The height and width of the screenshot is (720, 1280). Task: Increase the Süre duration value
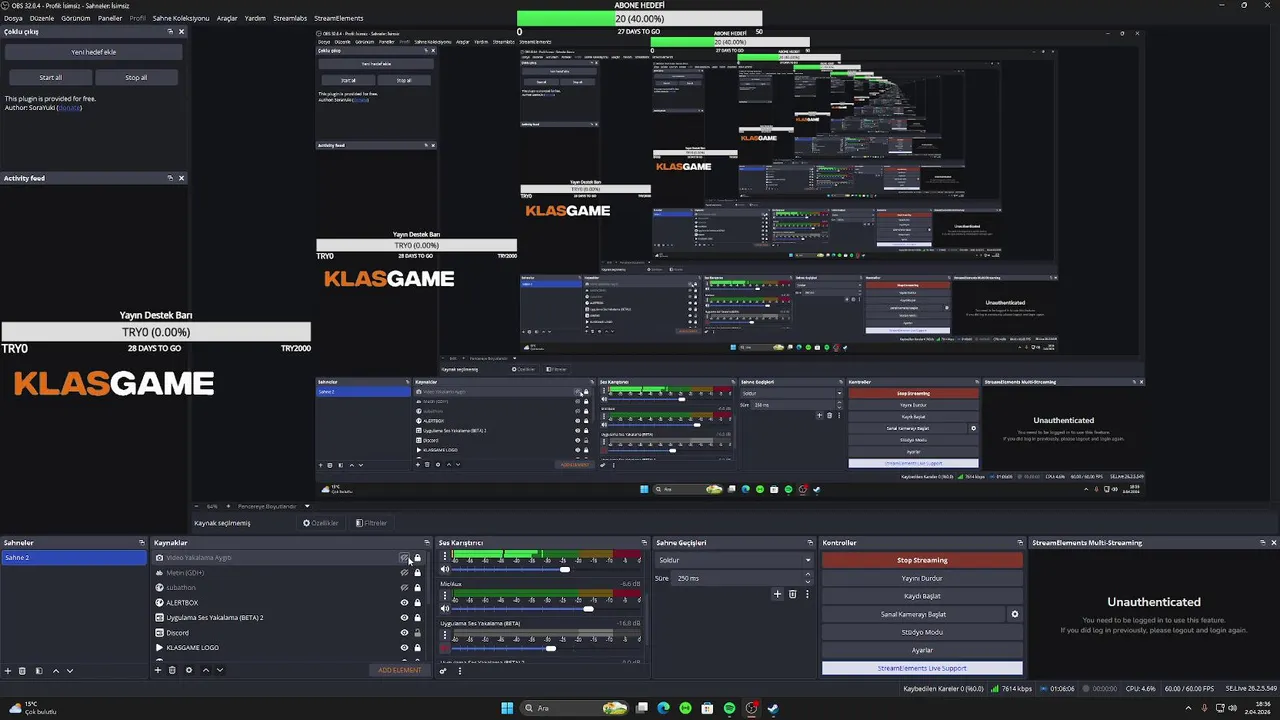pos(808,574)
